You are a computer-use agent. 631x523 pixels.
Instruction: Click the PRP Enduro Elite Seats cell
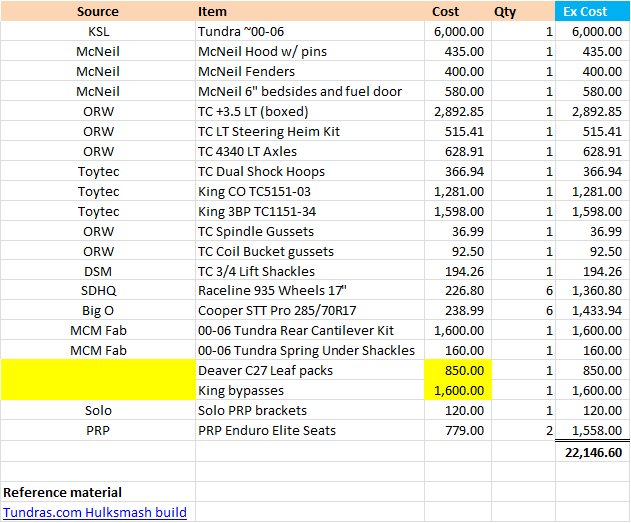(x=309, y=430)
